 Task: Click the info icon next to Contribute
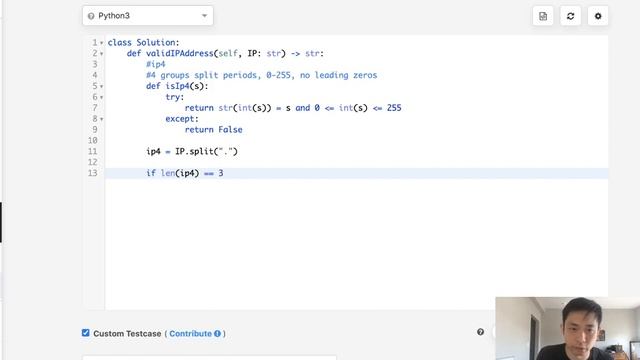pos(217,333)
